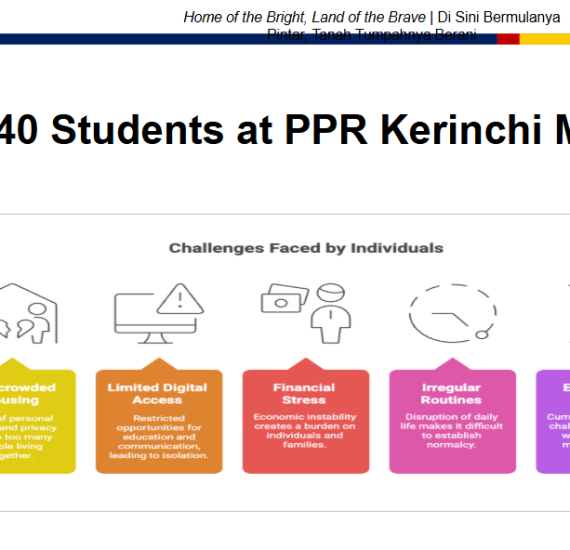Click the 'Home of the Bright, Land of the Brave' tagline
Image resolution: width=570 pixels, height=550 pixels.
click(x=304, y=17)
